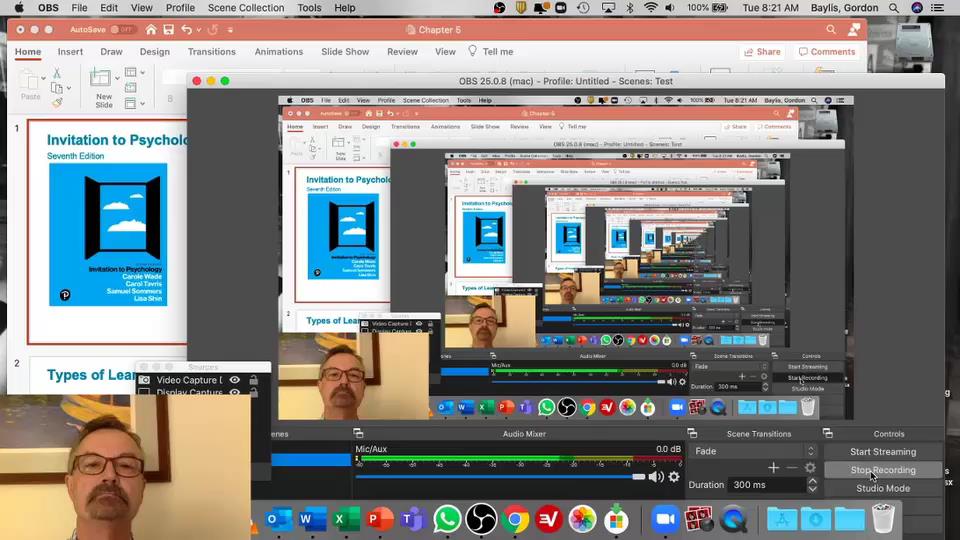
Task: Open OBS from the Dock
Action: 481,519
